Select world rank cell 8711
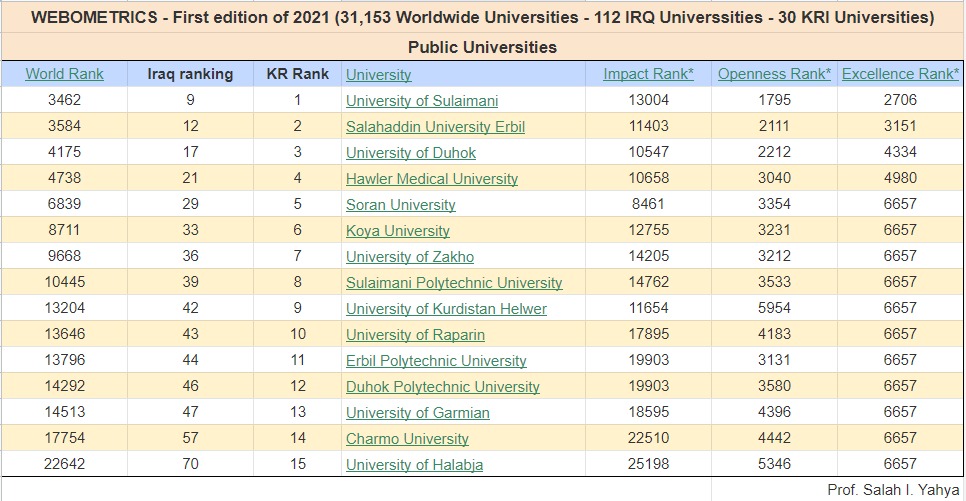 coord(64,230)
